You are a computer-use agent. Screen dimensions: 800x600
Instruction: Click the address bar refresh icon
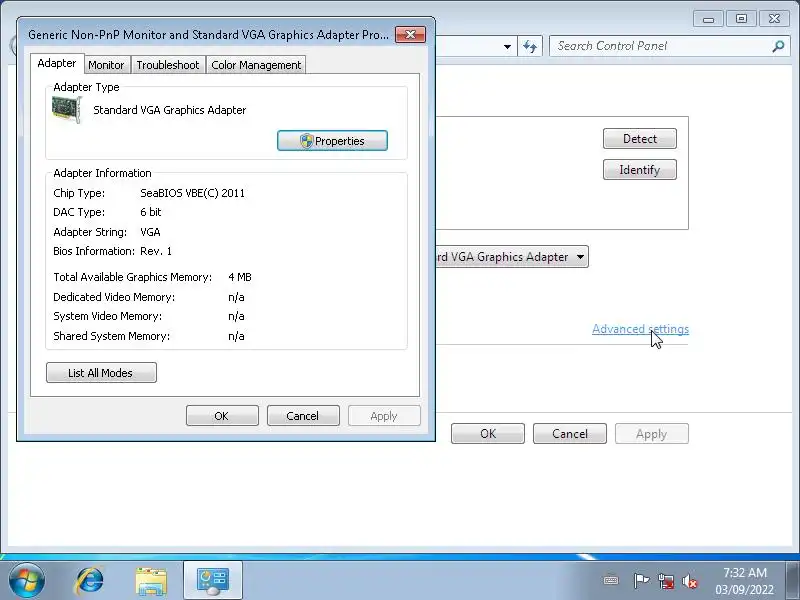pos(530,46)
